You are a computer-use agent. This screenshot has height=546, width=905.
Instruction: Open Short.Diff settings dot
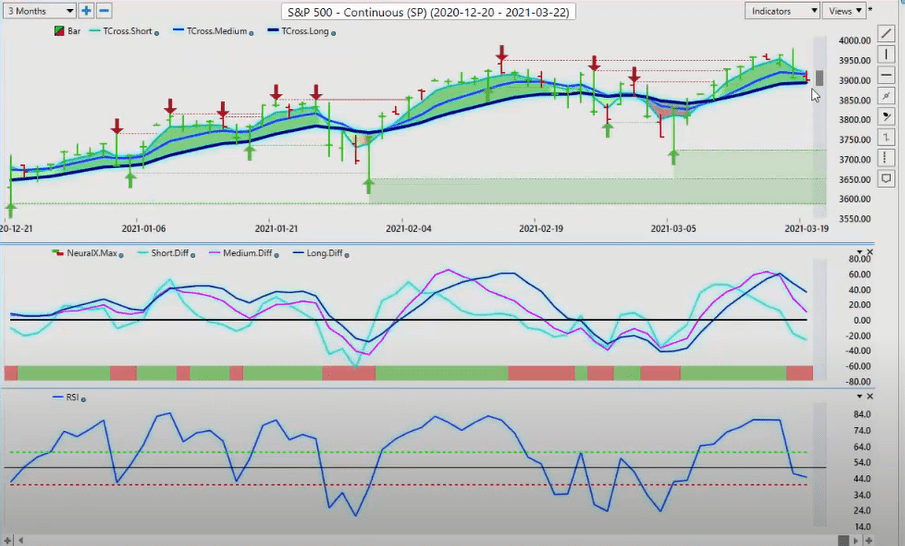pyautogui.click(x=193, y=255)
